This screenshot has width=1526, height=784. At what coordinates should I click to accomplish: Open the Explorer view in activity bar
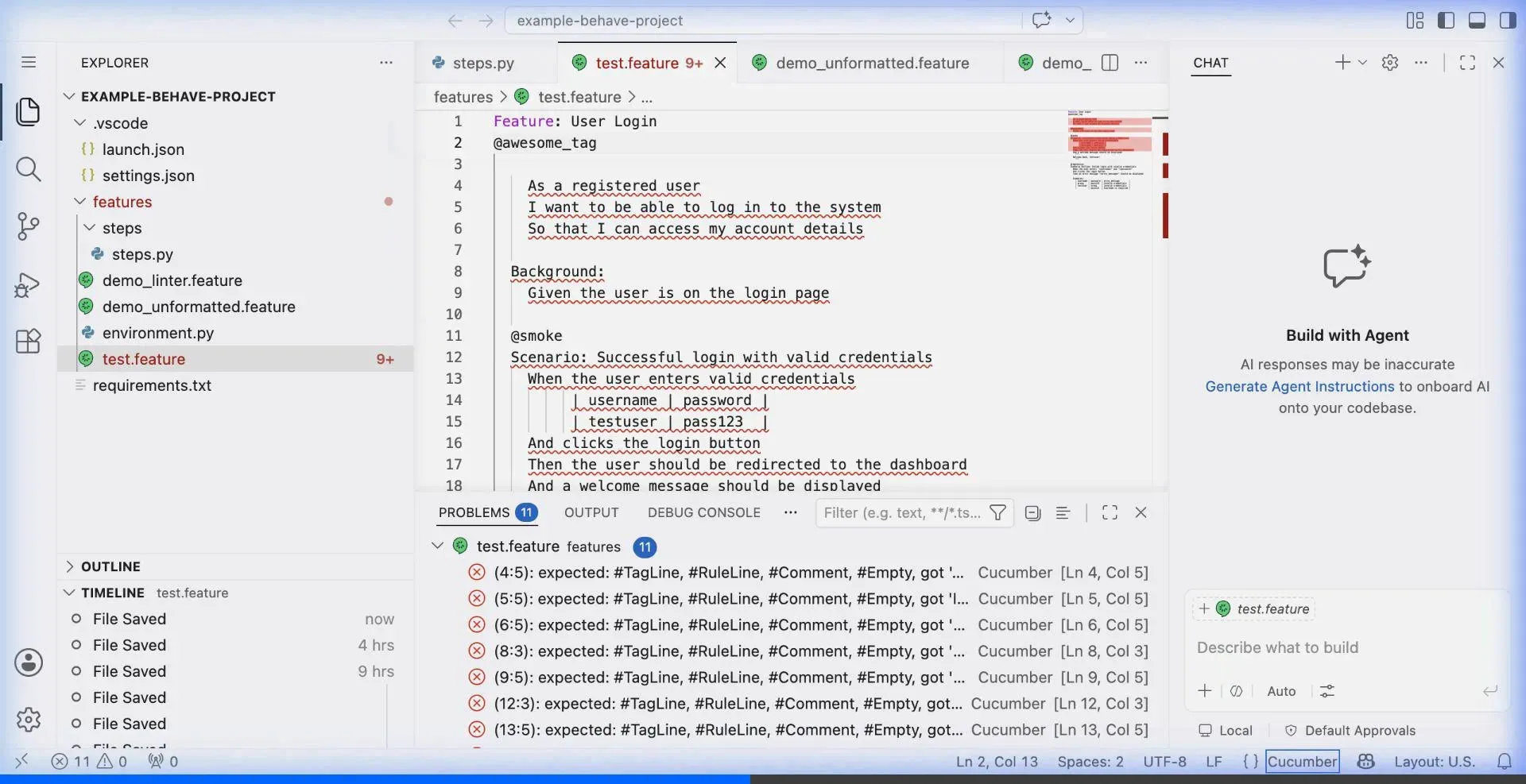point(29,112)
